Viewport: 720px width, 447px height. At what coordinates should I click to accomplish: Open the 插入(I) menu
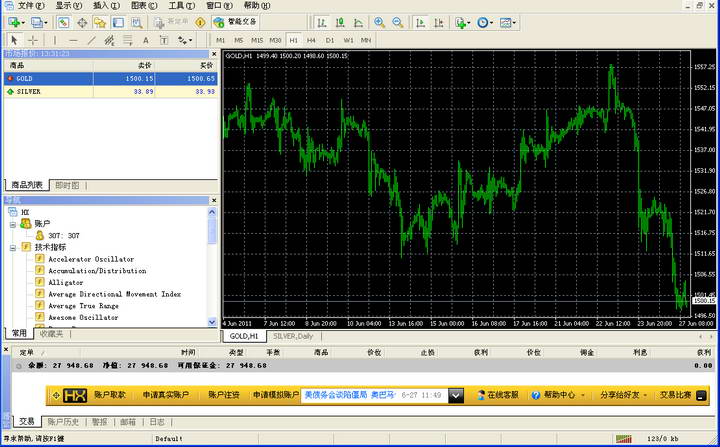click(x=106, y=6)
